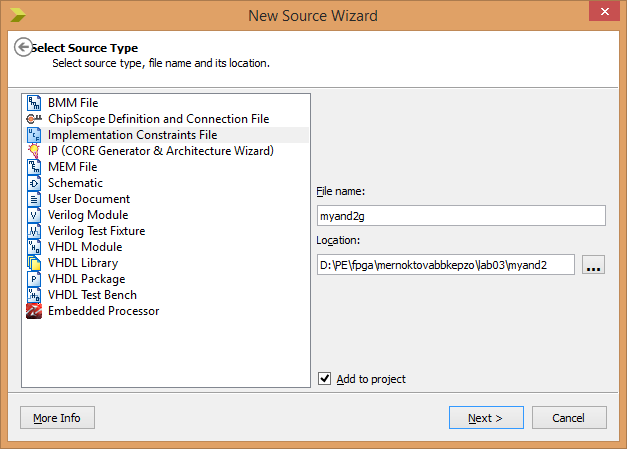
Task: Click the IP CORE Generator lightbulb icon
Action: pyautogui.click(x=34, y=151)
